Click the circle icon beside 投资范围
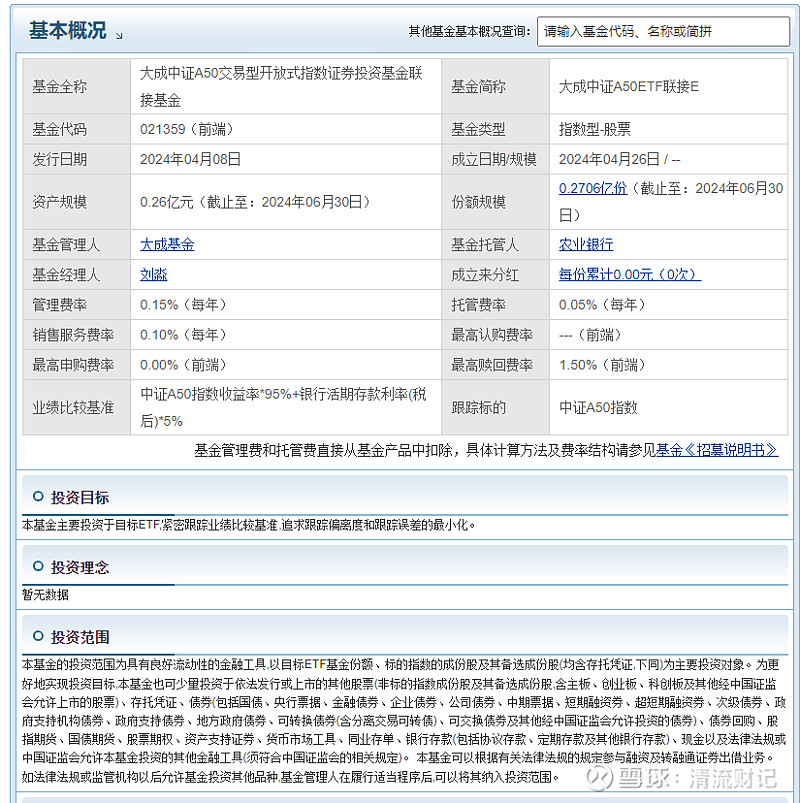Image resolution: width=800 pixels, height=803 pixels. 38,636
